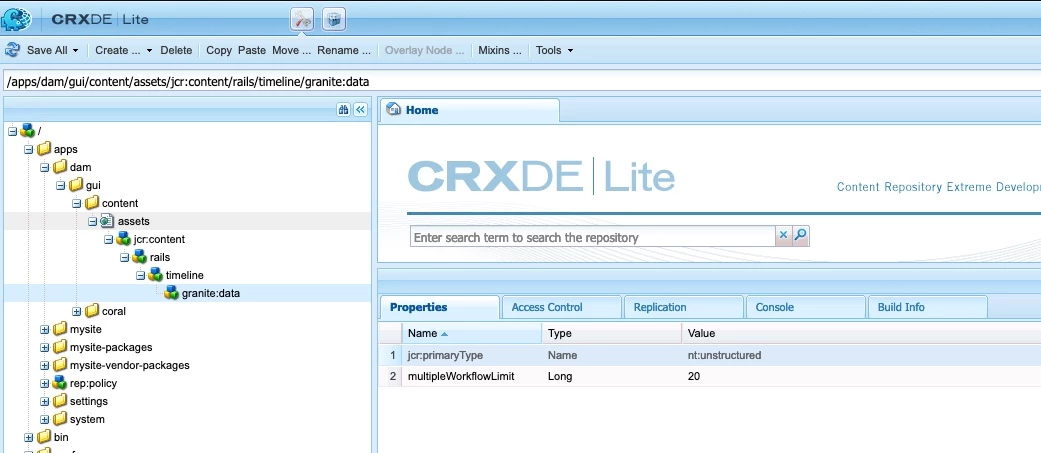Image resolution: width=1041 pixels, height=453 pixels.
Task: Switch to the Console tab
Action: 806,308
